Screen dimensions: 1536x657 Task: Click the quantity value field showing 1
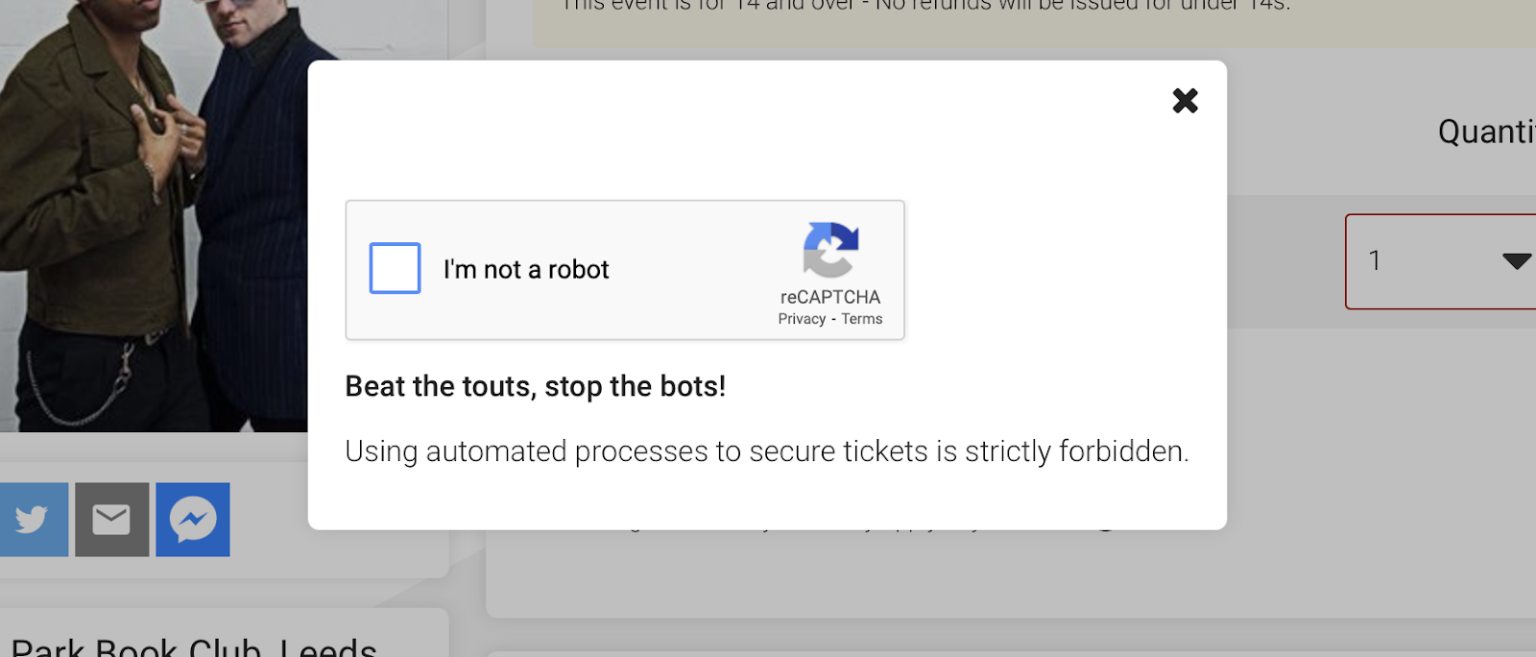click(x=1376, y=261)
